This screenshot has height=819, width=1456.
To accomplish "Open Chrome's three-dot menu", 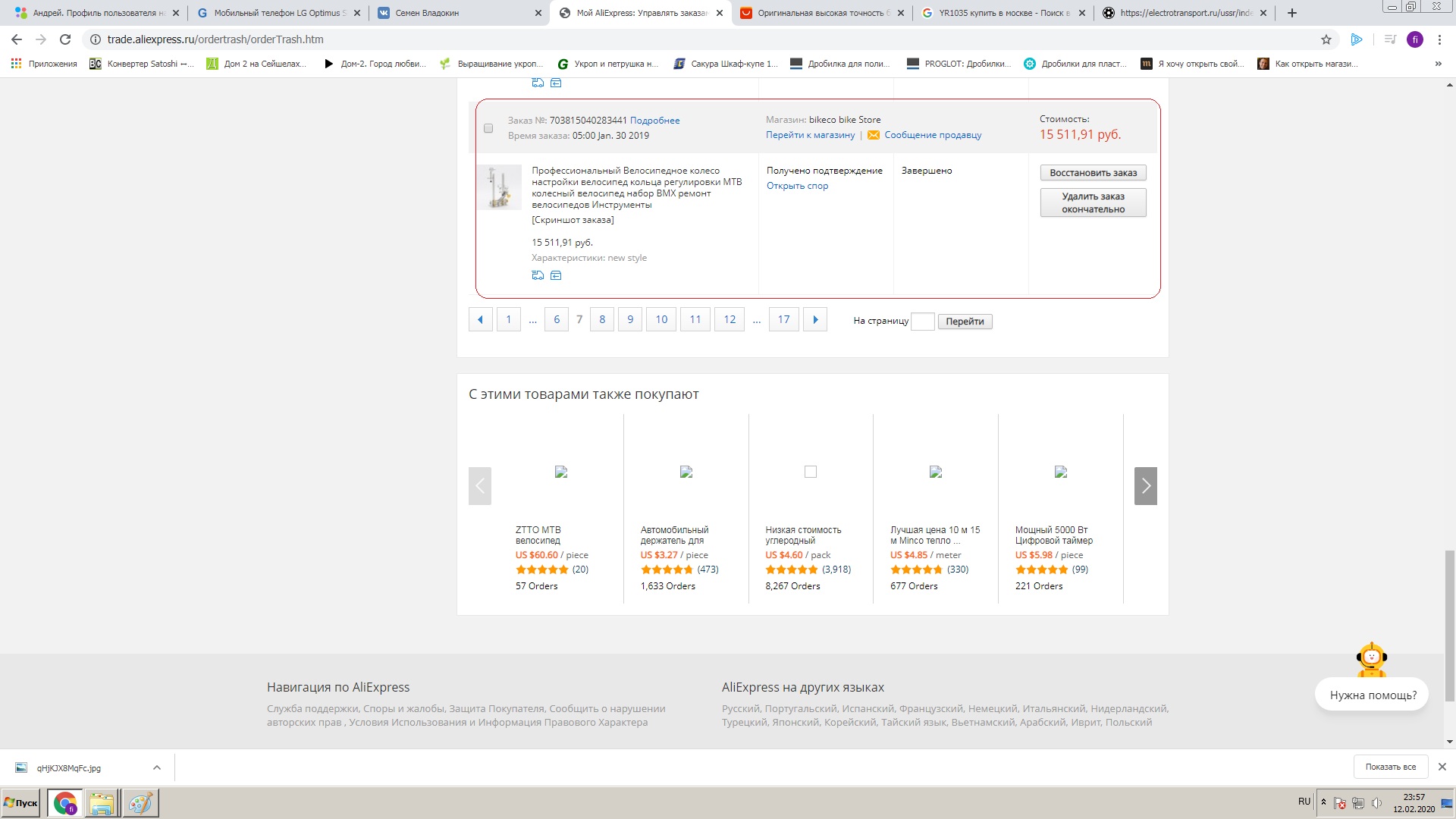I will tap(1439, 39).
